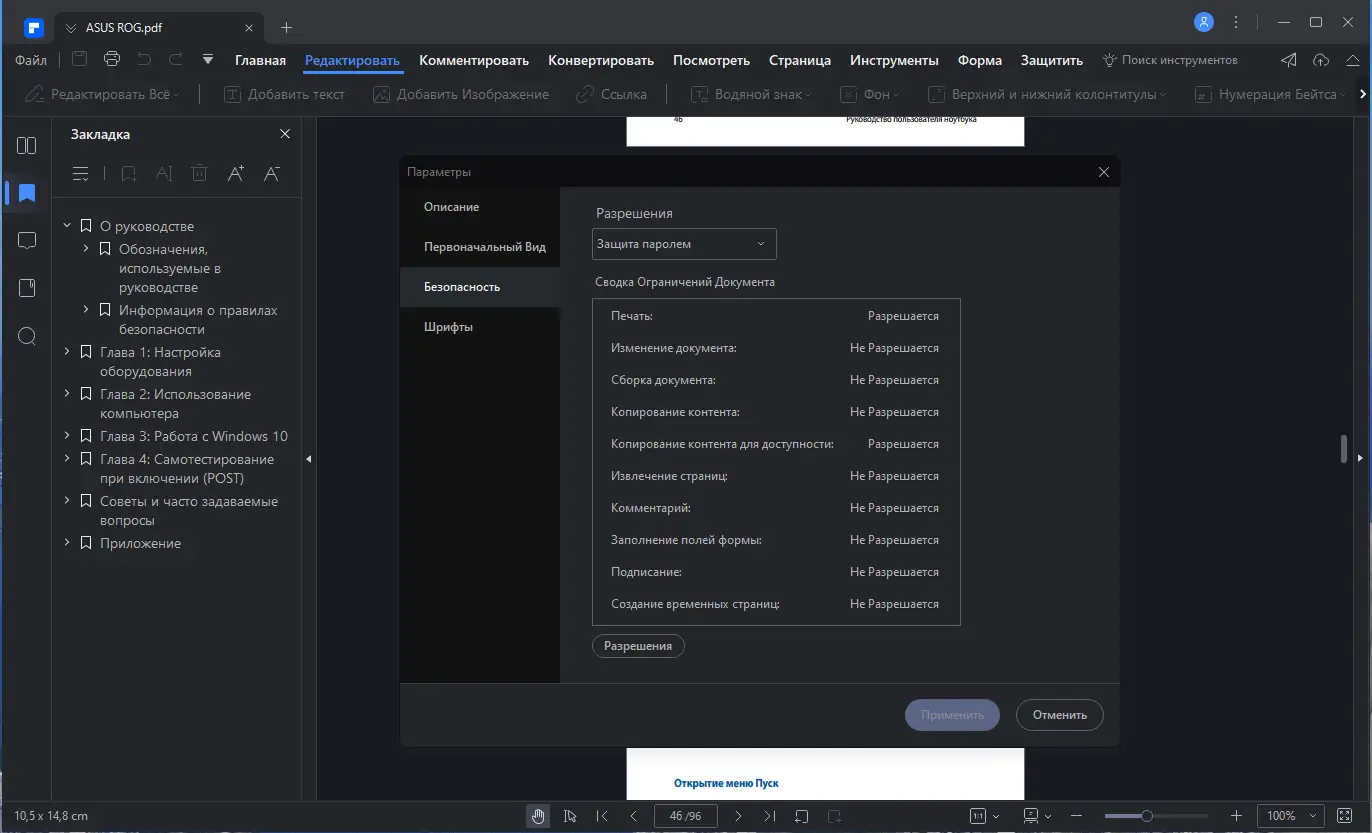This screenshot has height=833, width=1372.
Task: Go to the first page
Action: [x=602, y=816]
